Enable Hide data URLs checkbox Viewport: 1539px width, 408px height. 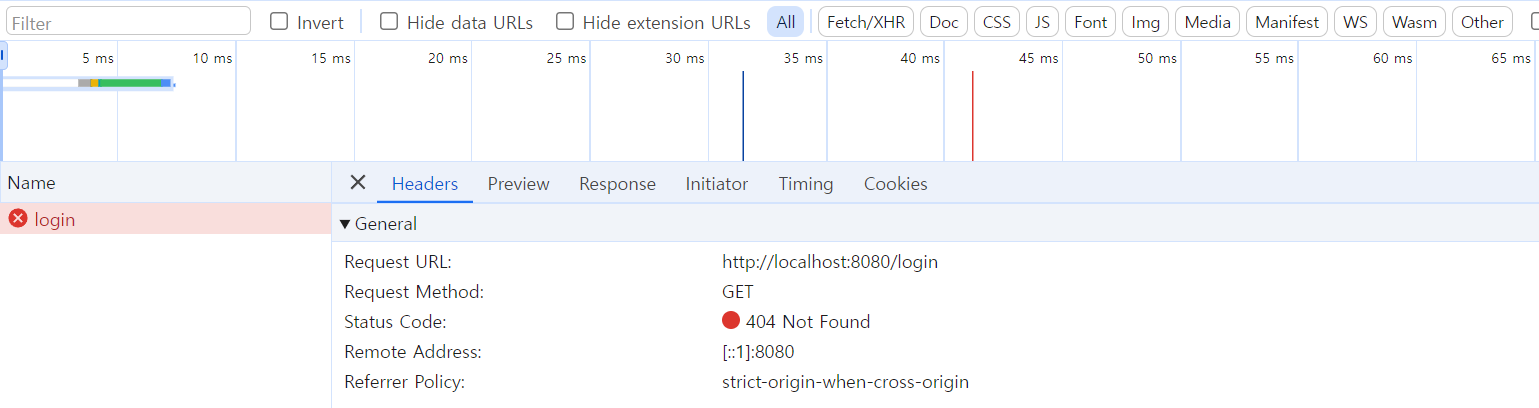[x=389, y=21]
